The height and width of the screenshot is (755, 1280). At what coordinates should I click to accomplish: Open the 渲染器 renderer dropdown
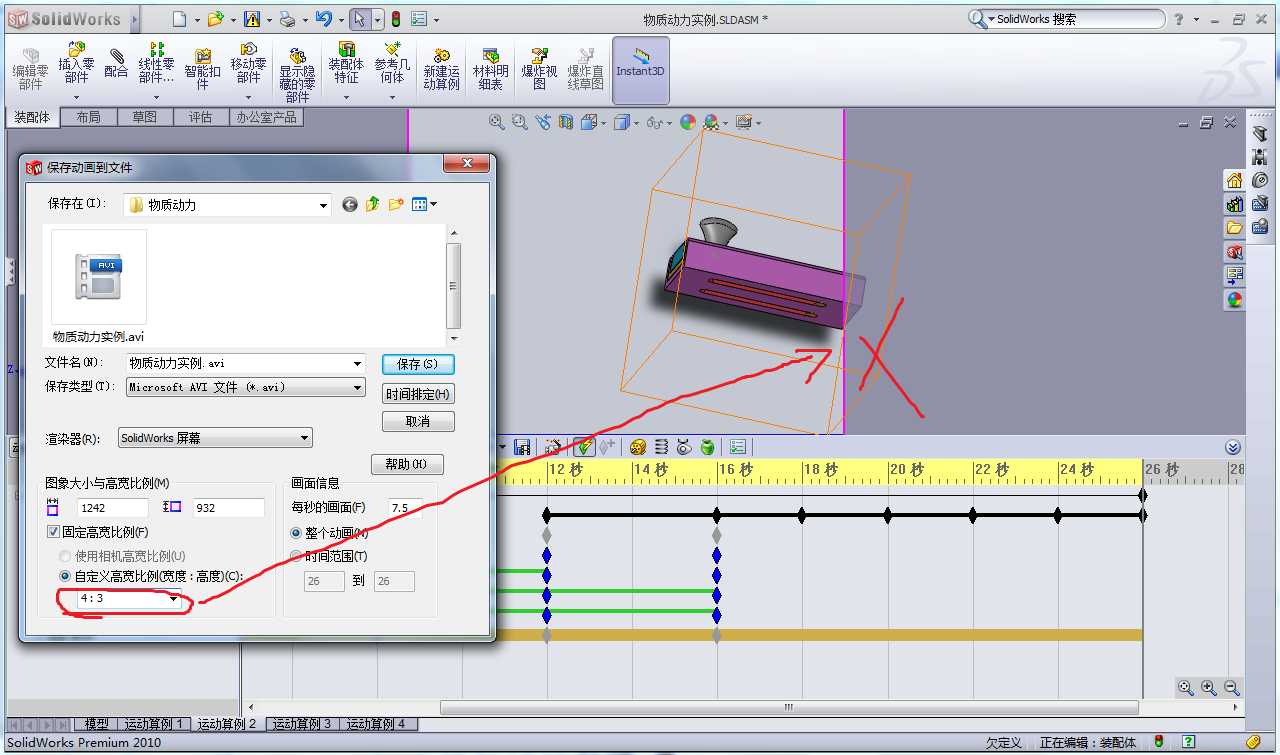(305, 438)
